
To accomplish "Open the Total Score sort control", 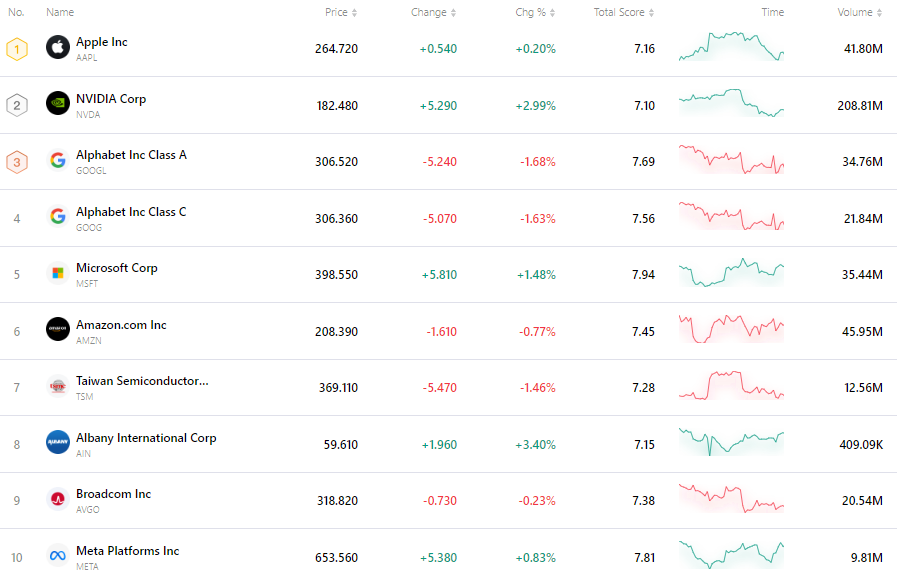I will click(x=618, y=12).
